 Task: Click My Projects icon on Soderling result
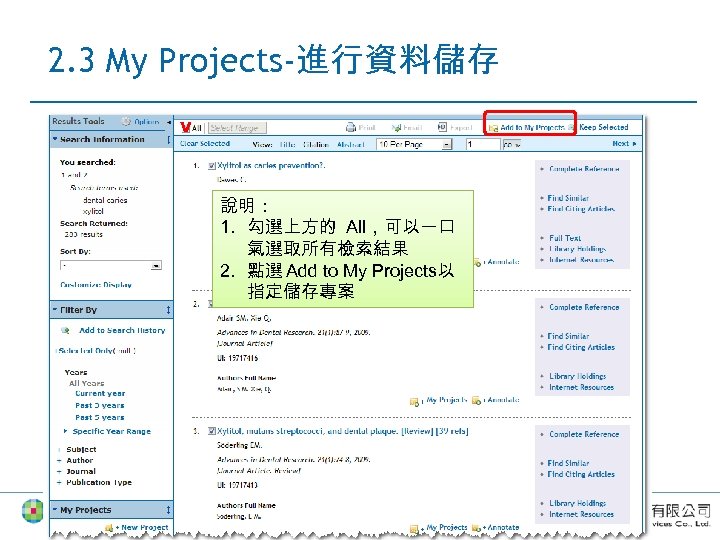coord(415,529)
